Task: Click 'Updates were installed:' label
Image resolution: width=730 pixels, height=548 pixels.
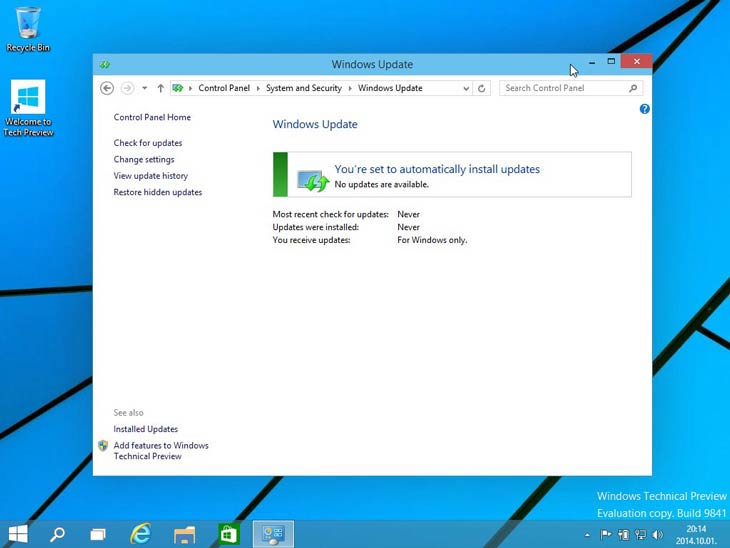Action: pyautogui.click(x=316, y=227)
